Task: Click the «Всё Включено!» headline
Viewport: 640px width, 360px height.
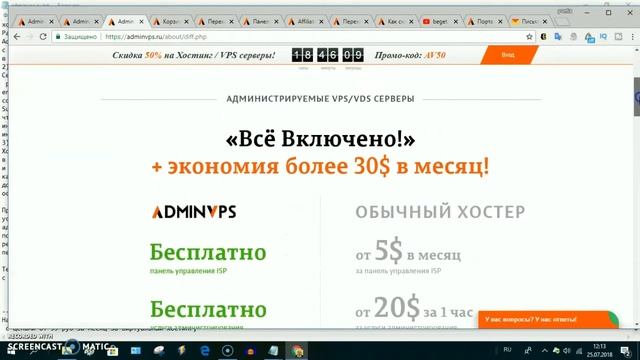Action: 320,139
